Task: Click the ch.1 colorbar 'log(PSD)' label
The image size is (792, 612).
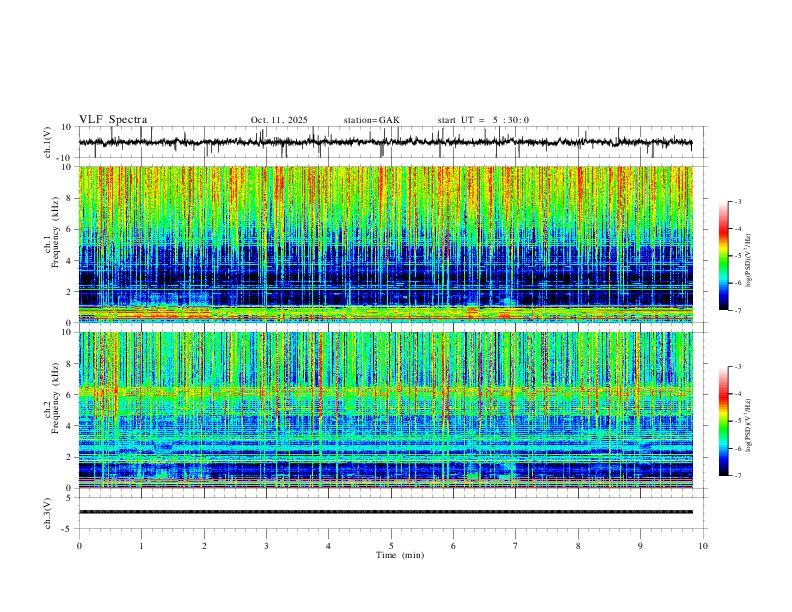Action: (x=749, y=261)
